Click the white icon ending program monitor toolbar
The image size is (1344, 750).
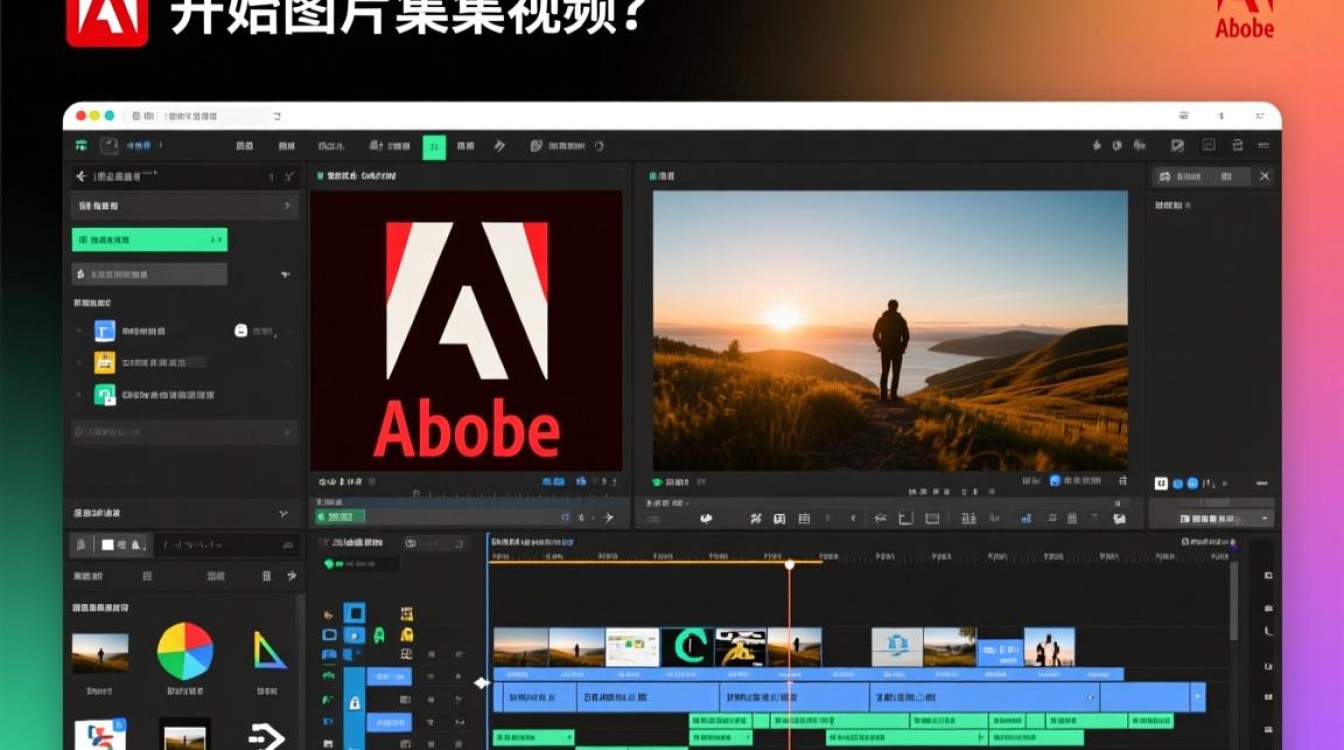[1119, 519]
